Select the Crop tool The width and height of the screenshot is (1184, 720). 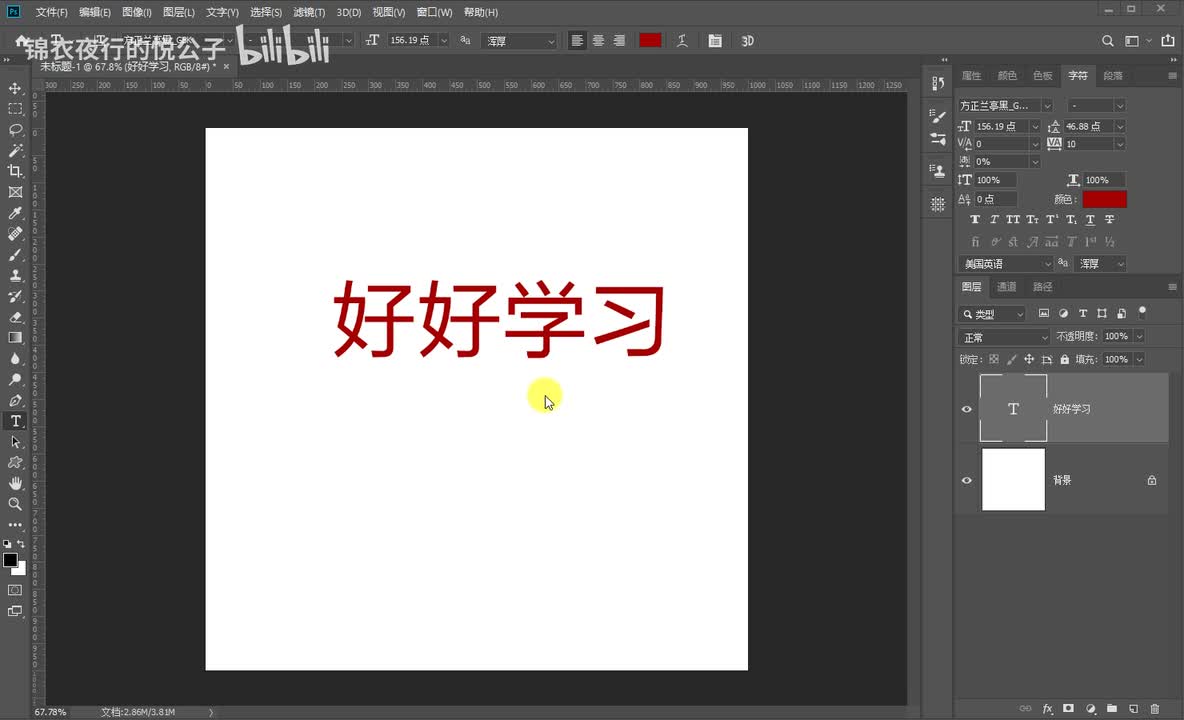(15, 171)
